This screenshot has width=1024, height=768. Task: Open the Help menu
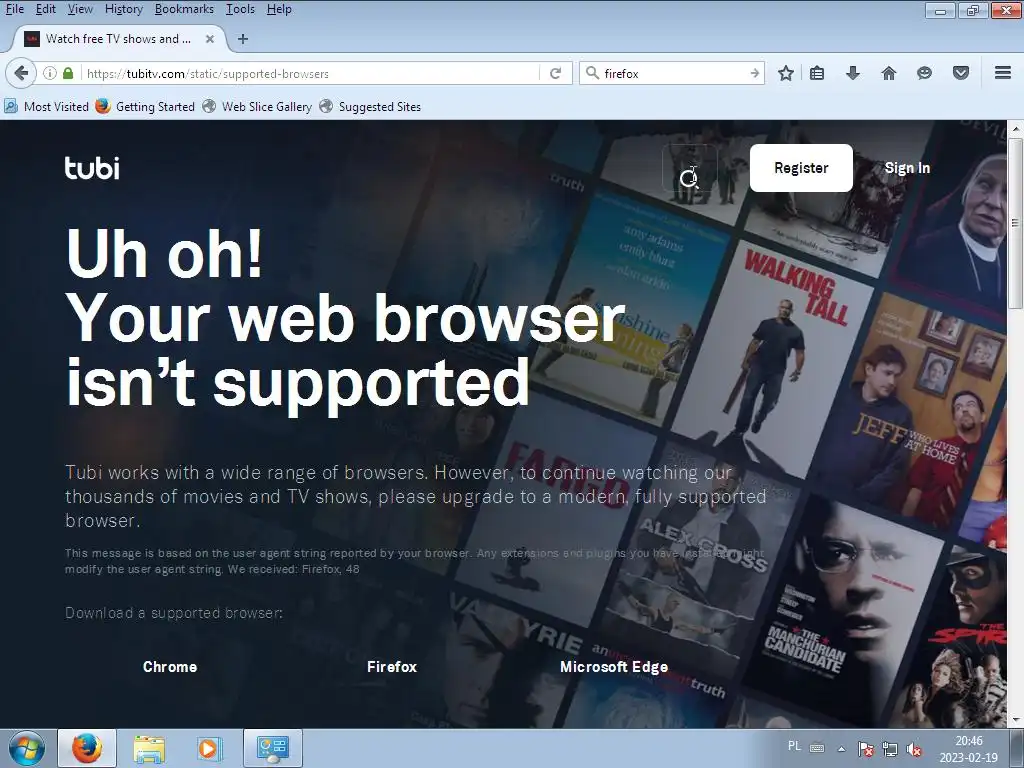click(279, 9)
